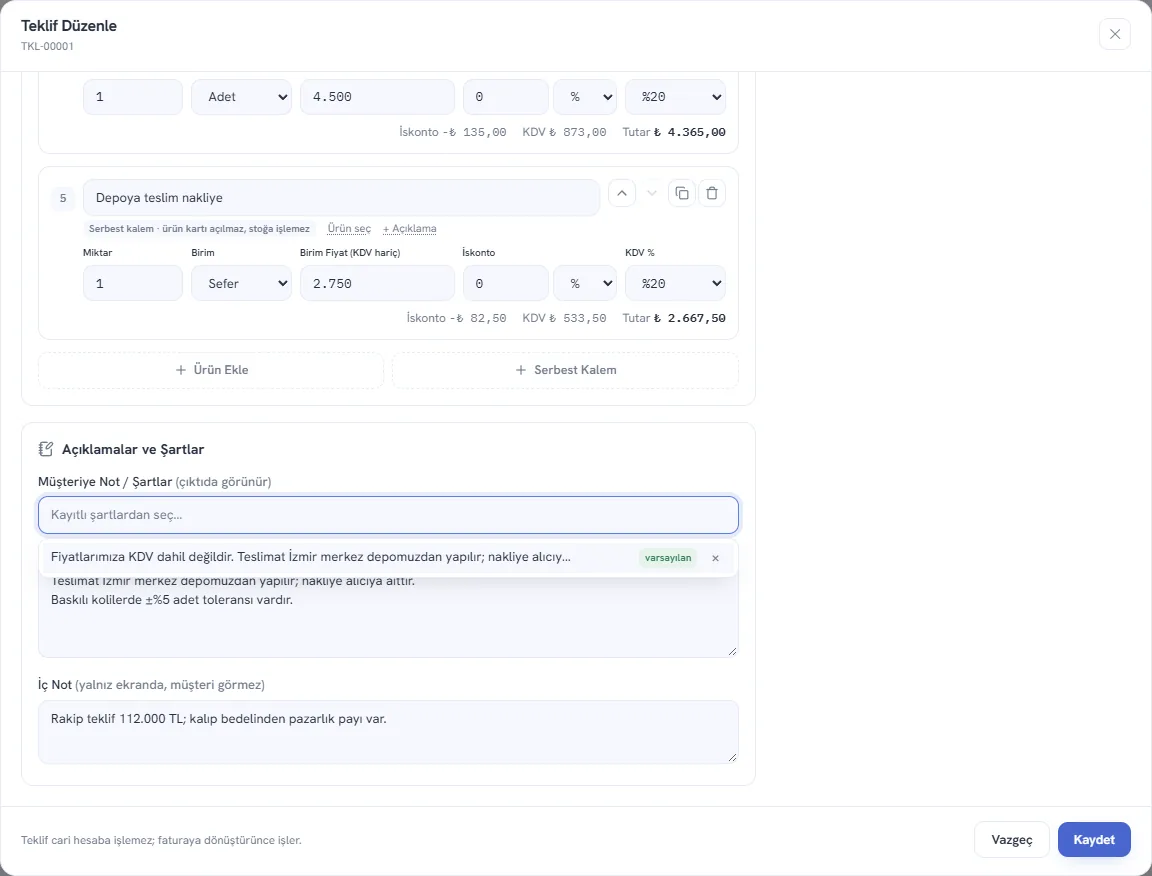The height and width of the screenshot is (876, 1152).
Task: Save the quote with Kaydet
Action: (x=1094, y=840)
